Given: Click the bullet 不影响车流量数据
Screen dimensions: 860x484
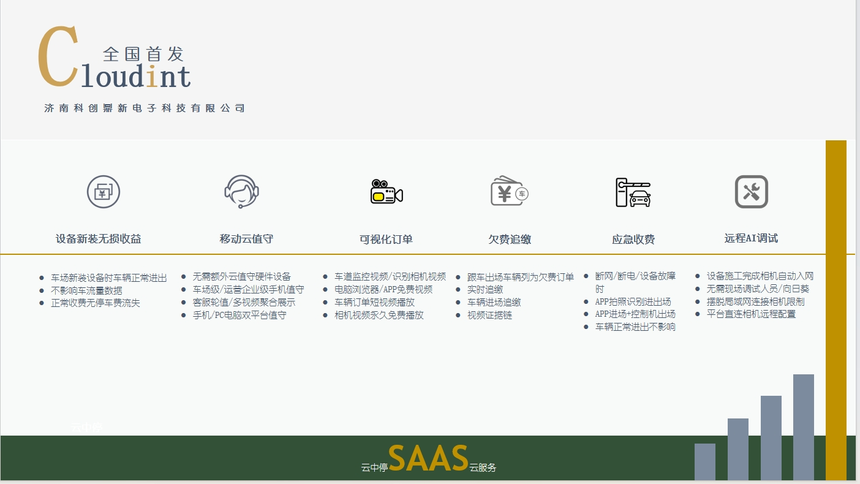Looking at the screenshot, I should click(x=87, y=290).
